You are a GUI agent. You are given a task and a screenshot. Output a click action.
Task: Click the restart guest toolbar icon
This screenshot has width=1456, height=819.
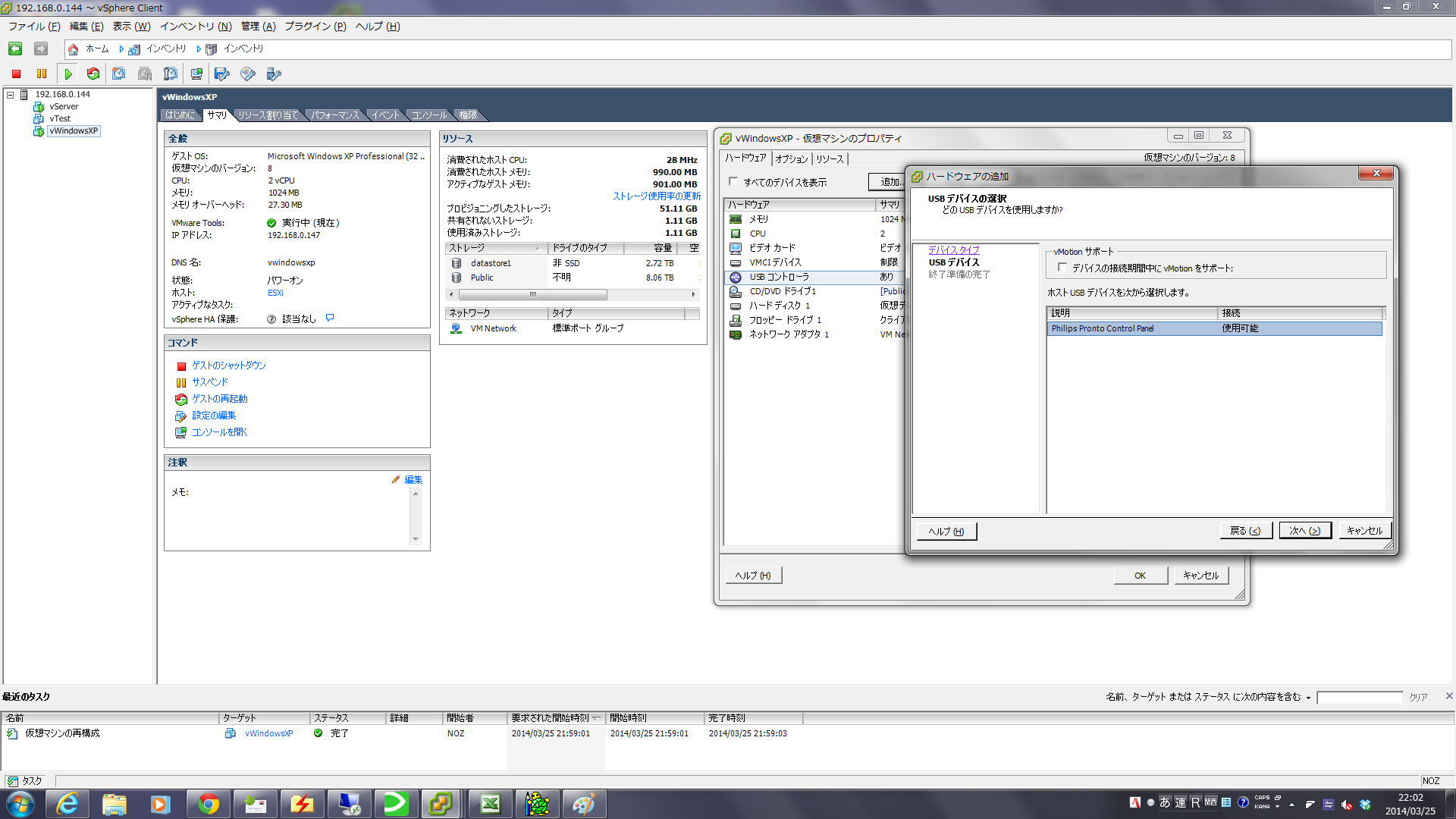pos(93,74)
